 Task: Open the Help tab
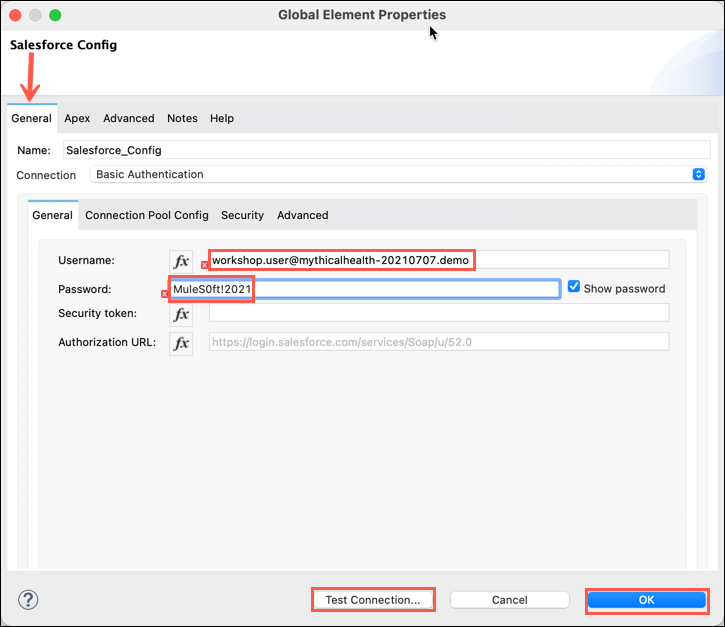222,118
